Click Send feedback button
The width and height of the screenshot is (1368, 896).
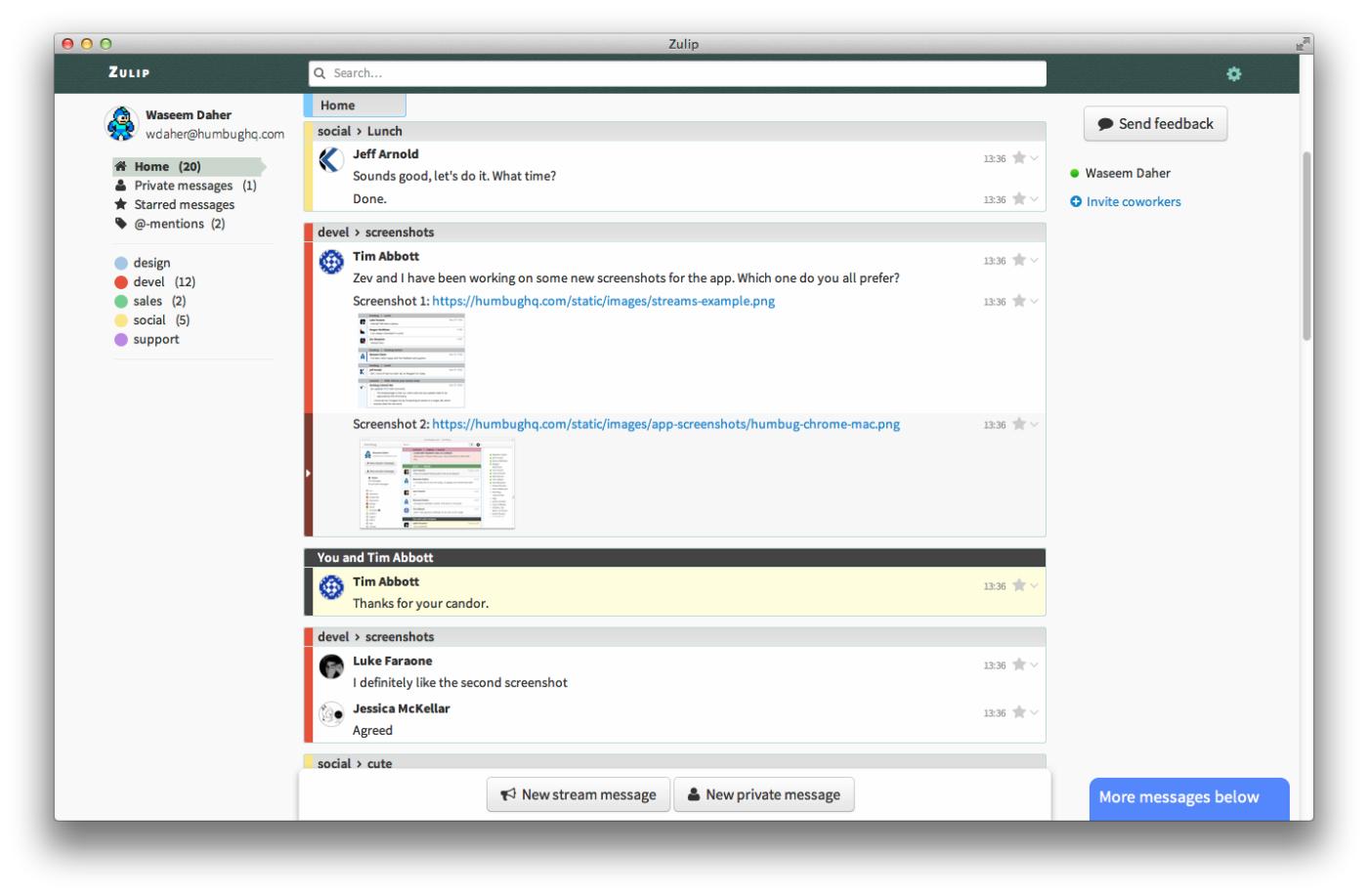click(x=1155, y=124)
